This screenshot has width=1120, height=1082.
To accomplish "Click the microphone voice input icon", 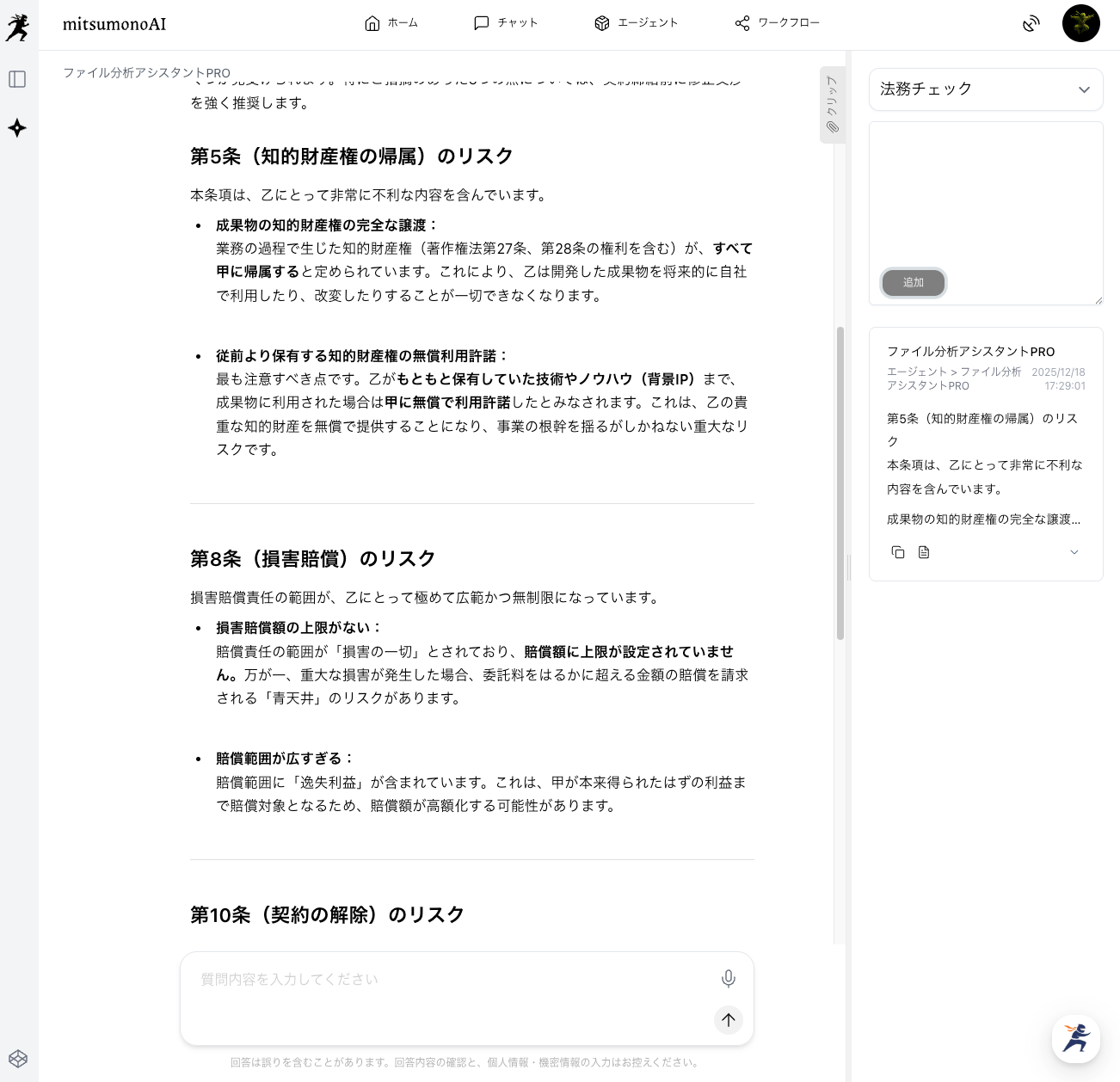I will [728, 979].
